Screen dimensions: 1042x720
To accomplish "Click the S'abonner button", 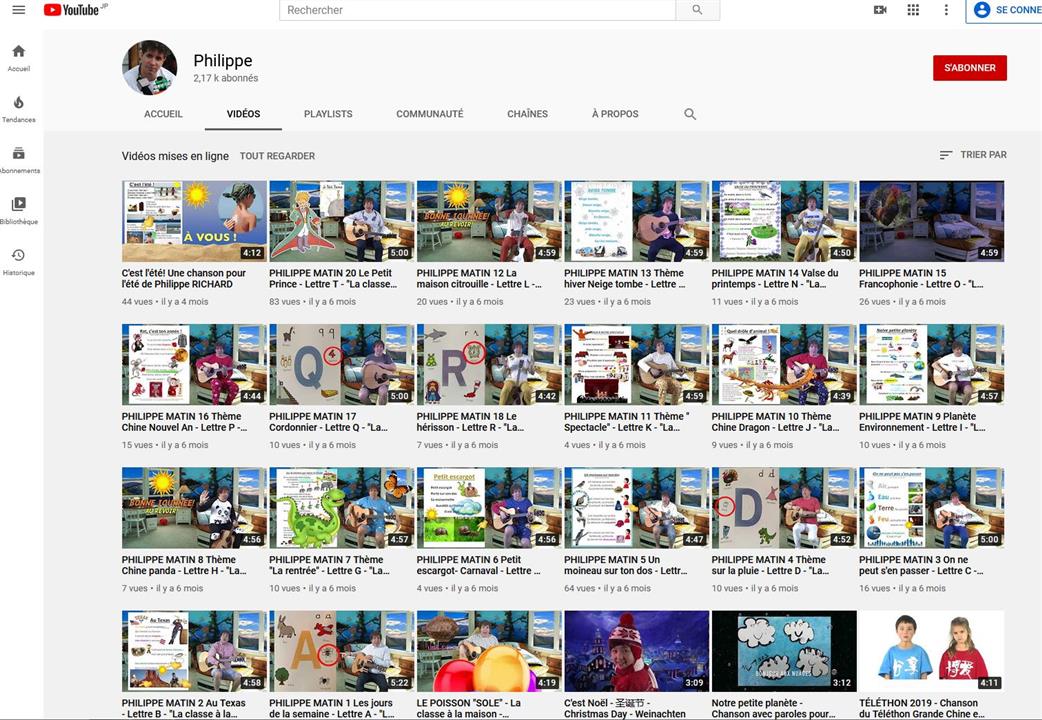I will [x=969, y=68].
